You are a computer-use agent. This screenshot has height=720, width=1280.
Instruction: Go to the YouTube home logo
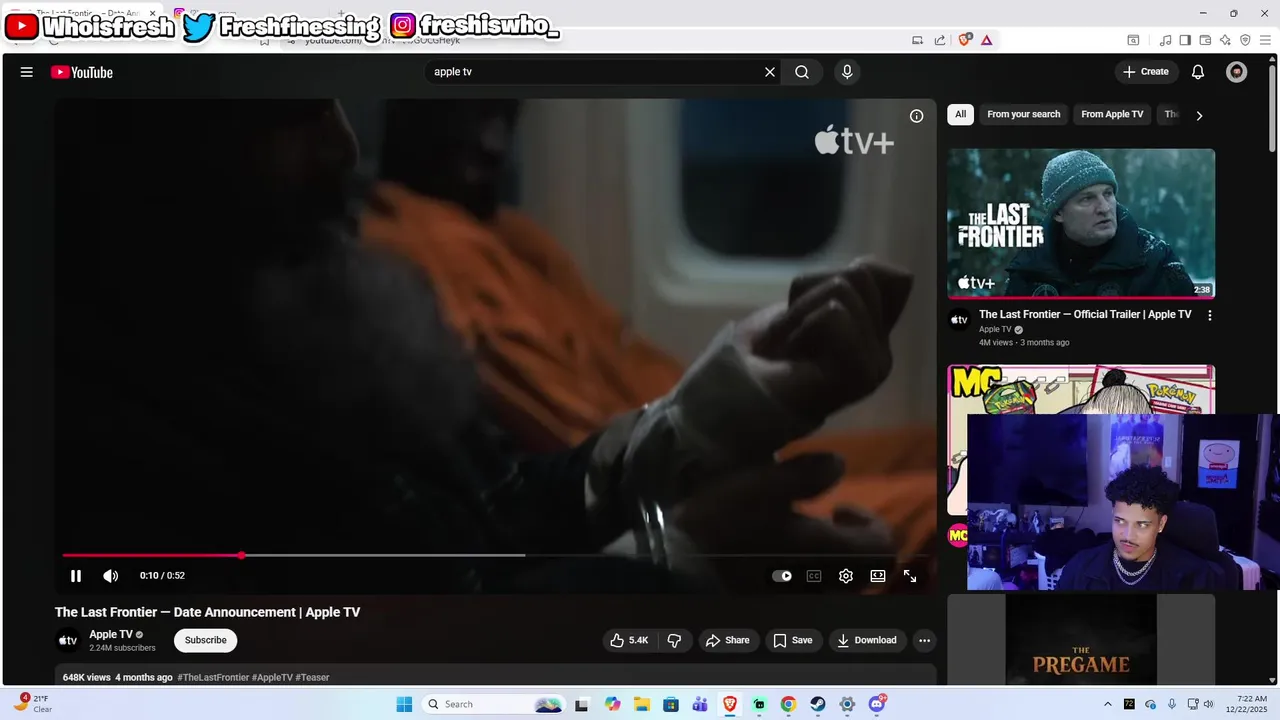tap(82, 72)
